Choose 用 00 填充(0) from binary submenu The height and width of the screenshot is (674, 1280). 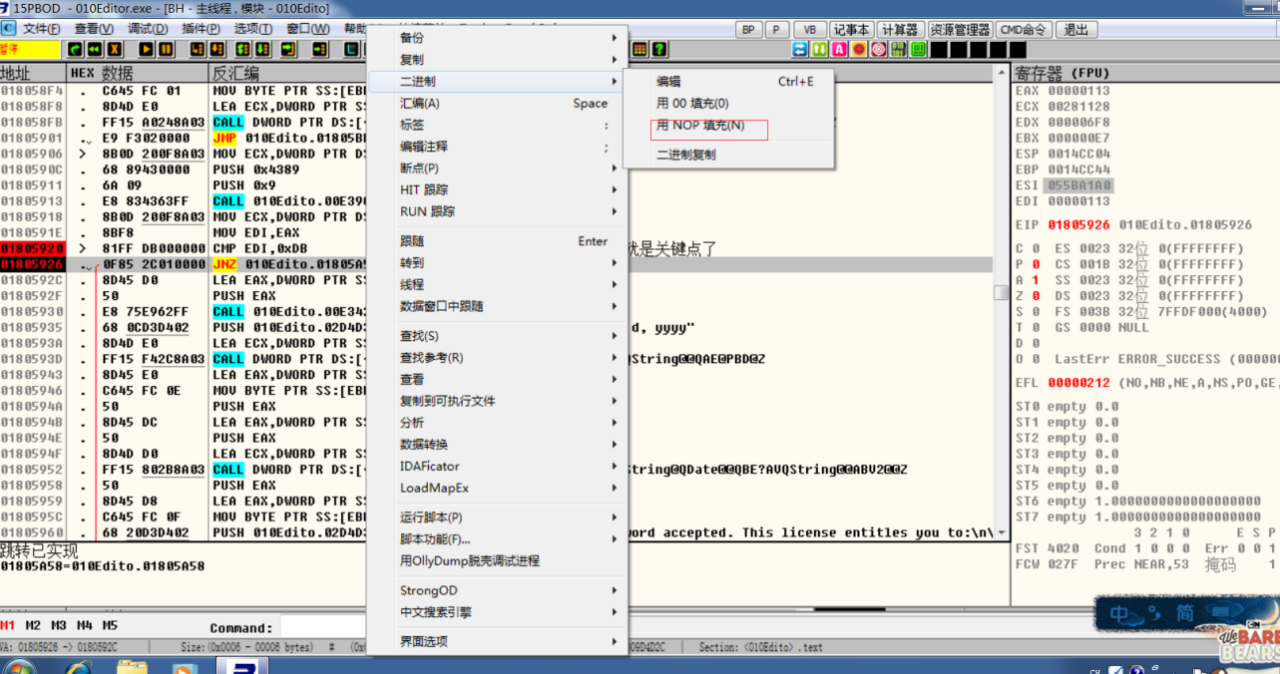pyautogui.click(x=692, y=103)
